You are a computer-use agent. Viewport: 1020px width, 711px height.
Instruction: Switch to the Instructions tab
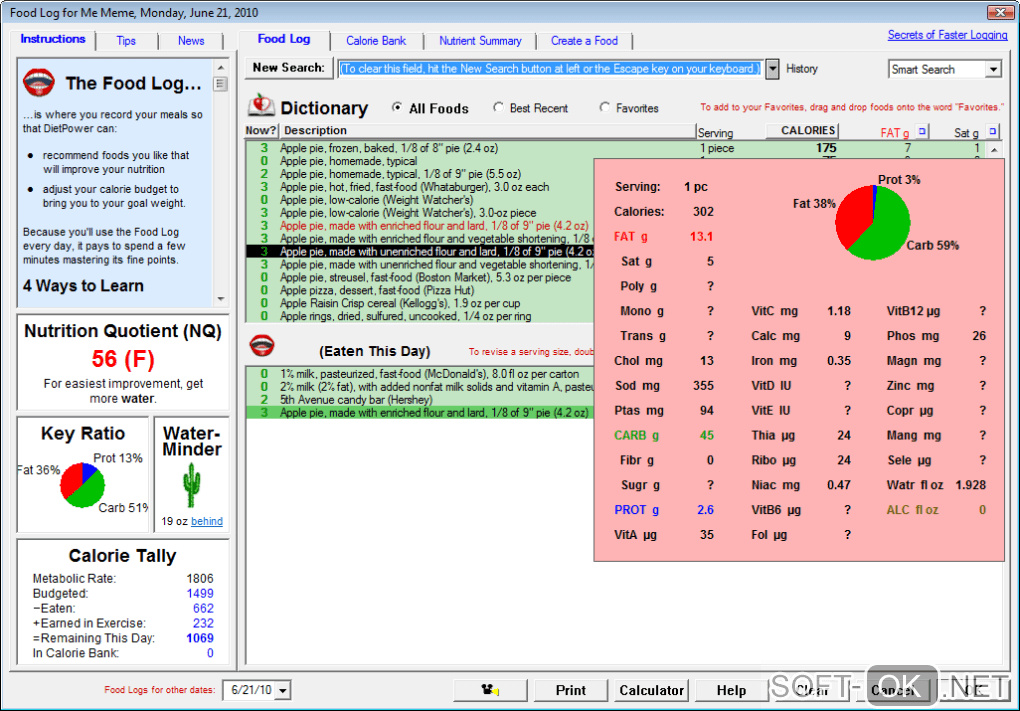[x=53, y=39]
